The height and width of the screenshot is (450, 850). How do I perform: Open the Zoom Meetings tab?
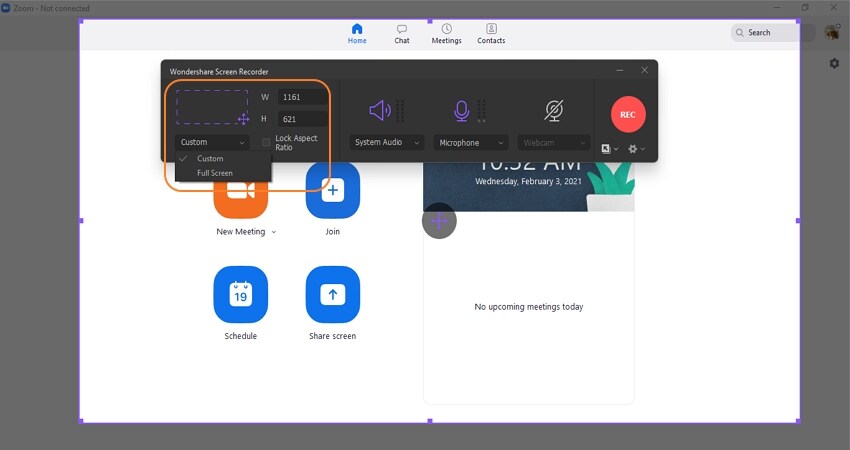pos(446,34)
